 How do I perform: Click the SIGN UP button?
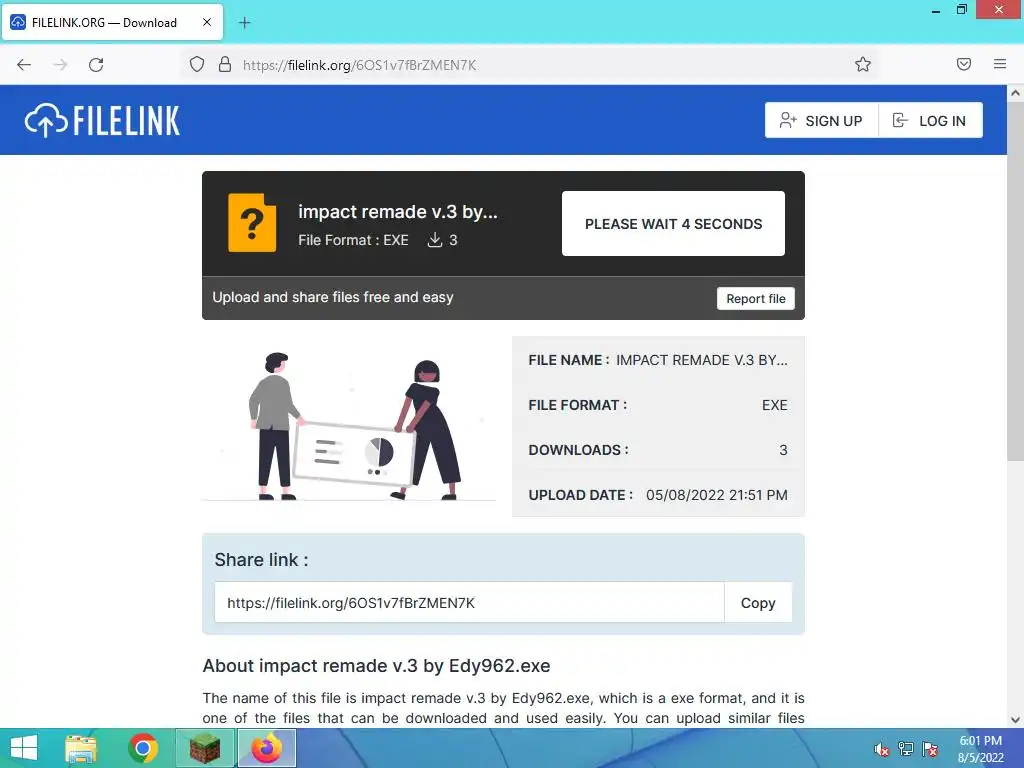point(821,120)
